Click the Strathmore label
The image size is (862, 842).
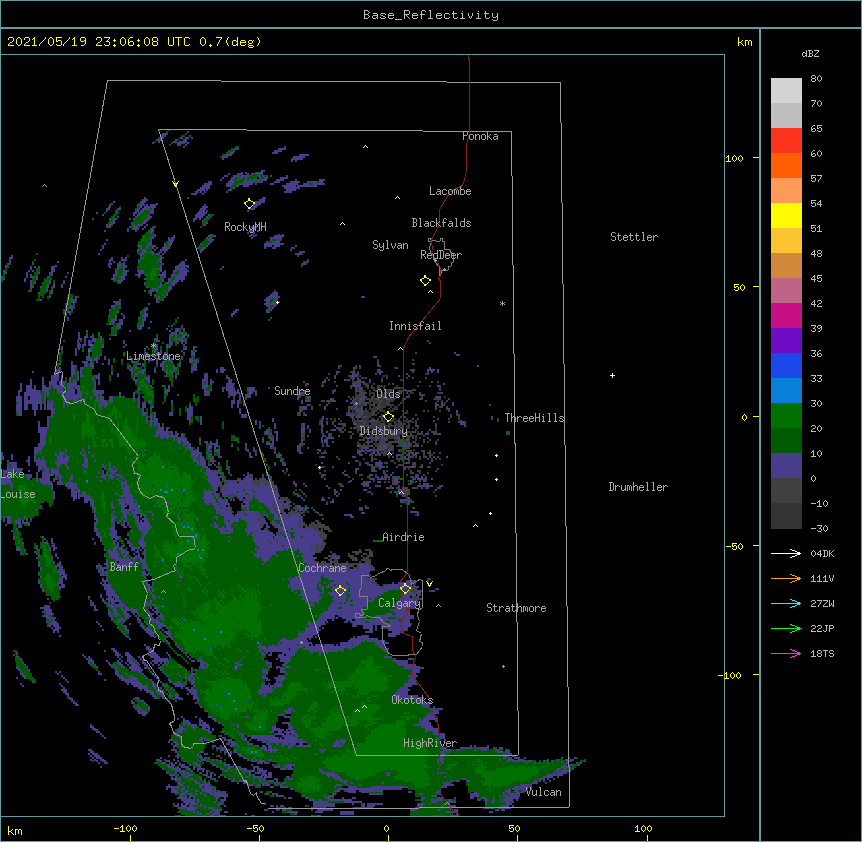click(516, 608)
